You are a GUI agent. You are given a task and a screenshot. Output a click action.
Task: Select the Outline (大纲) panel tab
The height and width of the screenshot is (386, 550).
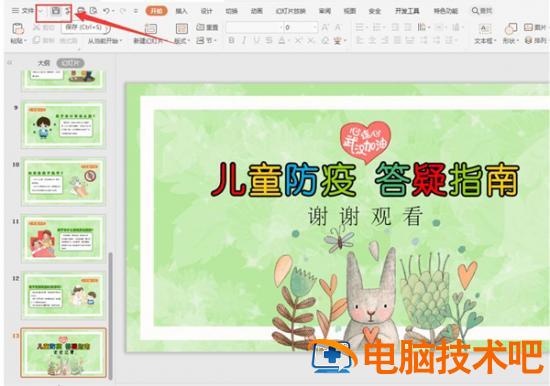[x=43, y=63]
